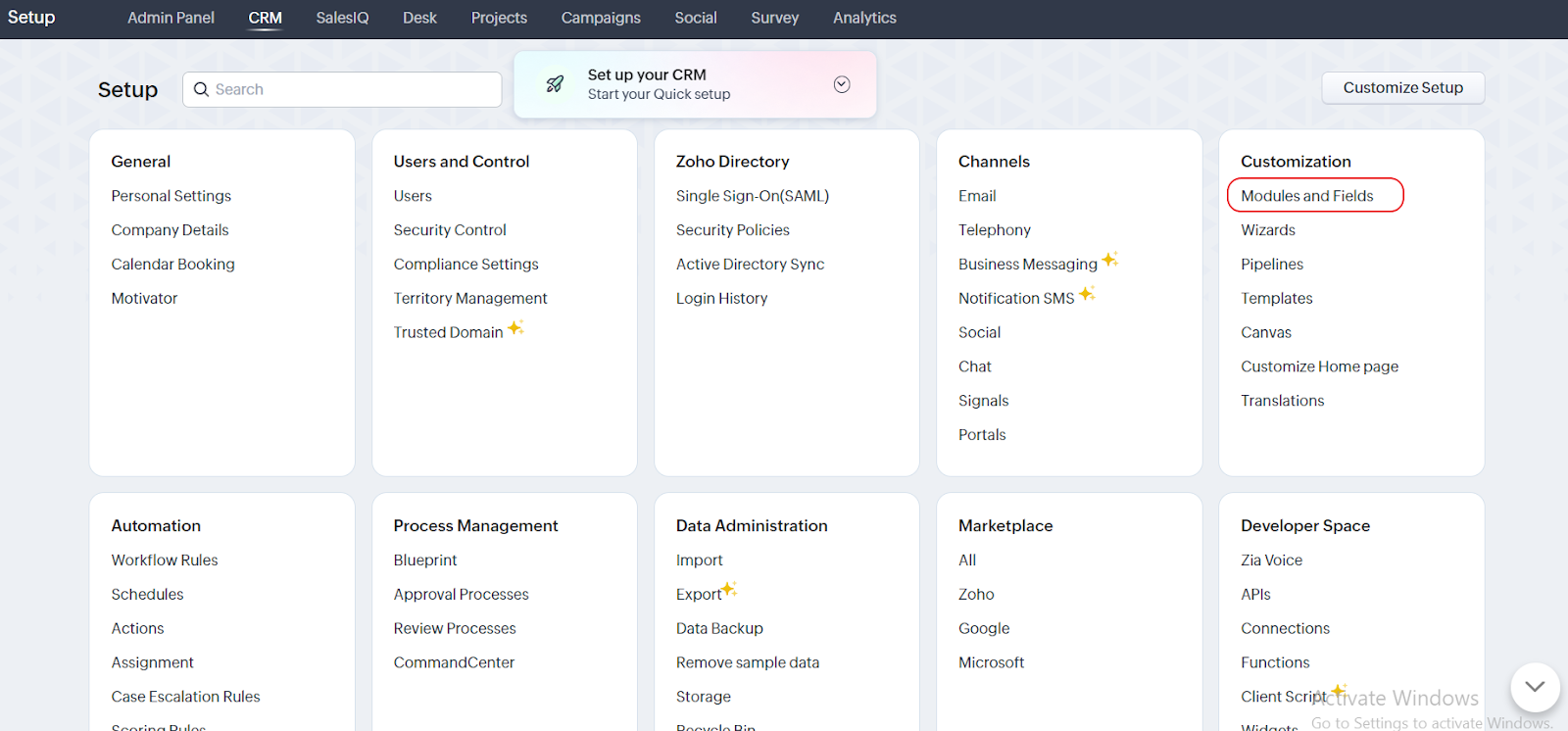Screen dimensions: 1568x731
Task: Open Review Processes
Action: [x=455, y=629]
